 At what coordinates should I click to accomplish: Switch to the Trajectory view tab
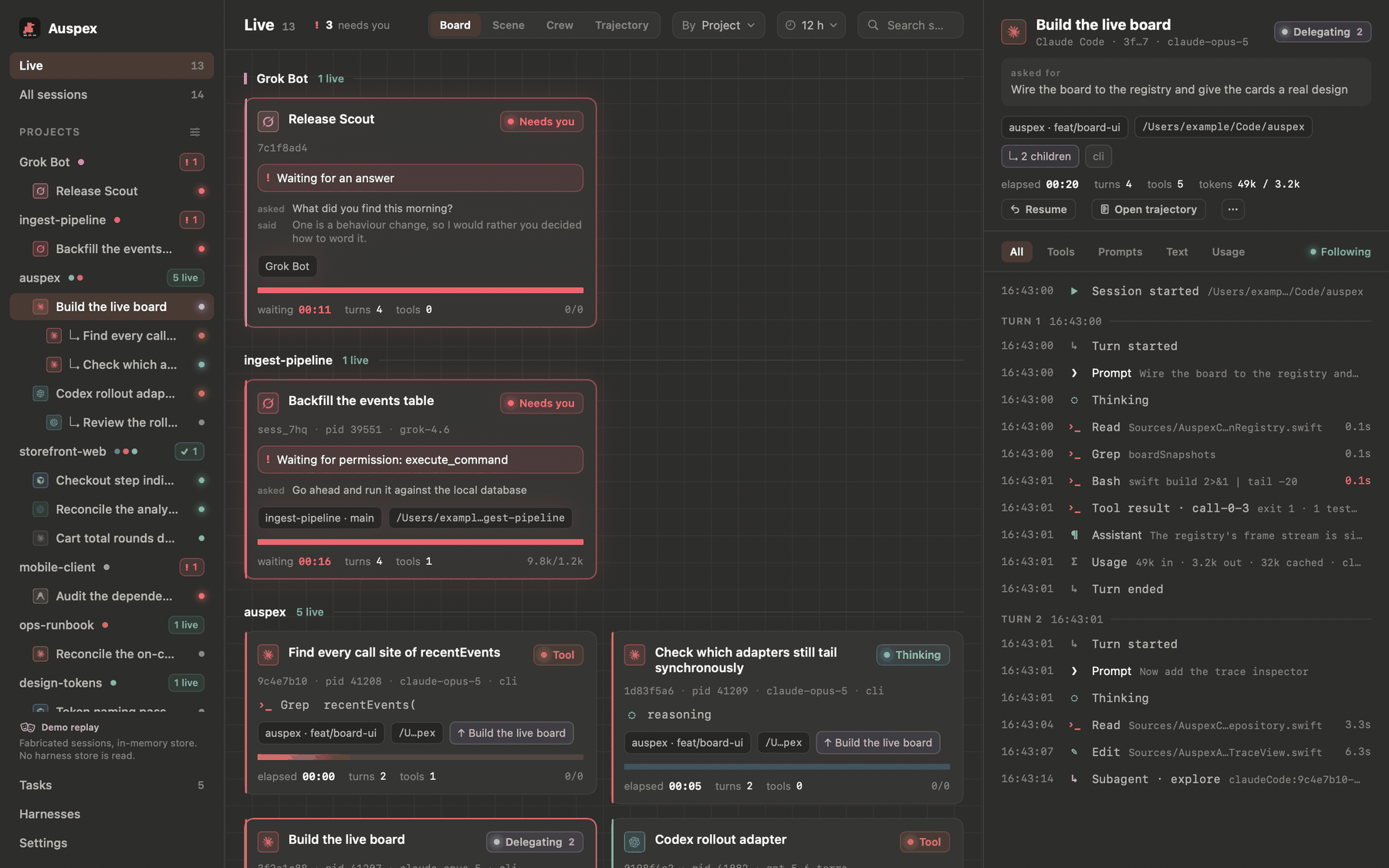pos(621,25)
